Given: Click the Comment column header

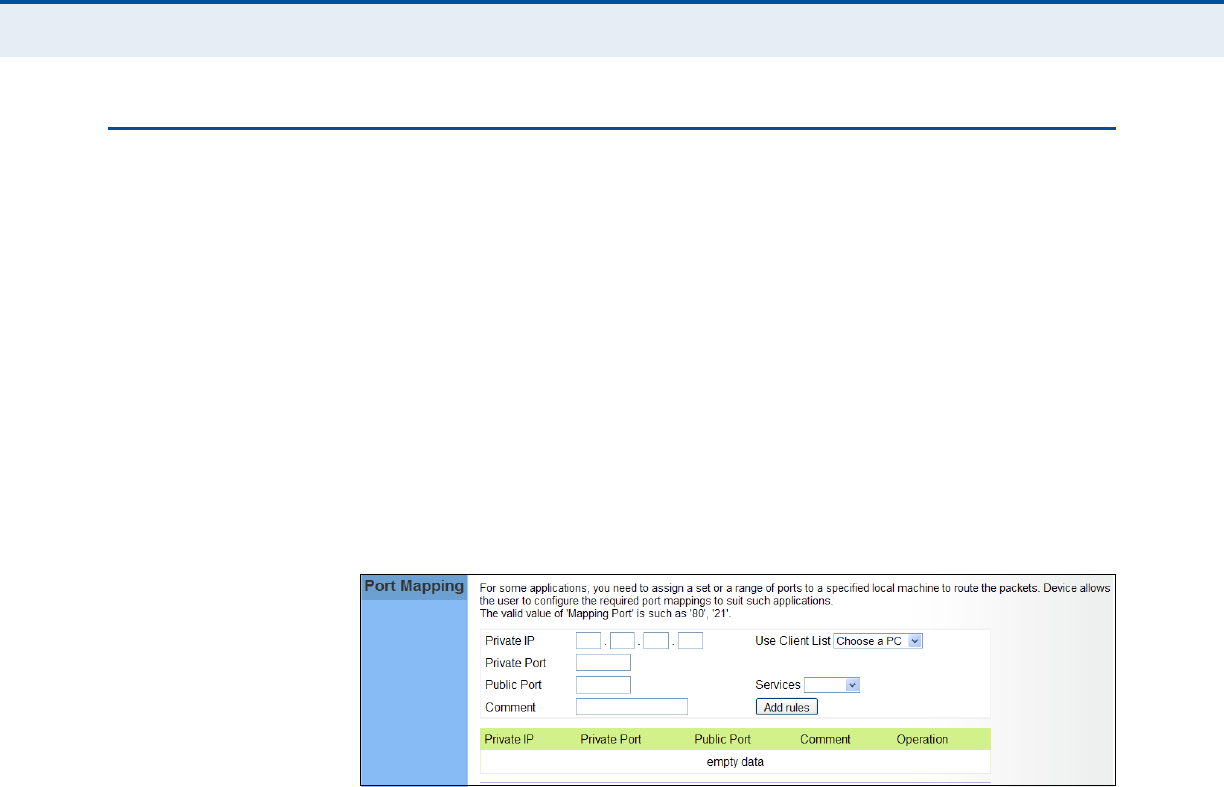Looking at the screenshot, I should tap(825, 740).
